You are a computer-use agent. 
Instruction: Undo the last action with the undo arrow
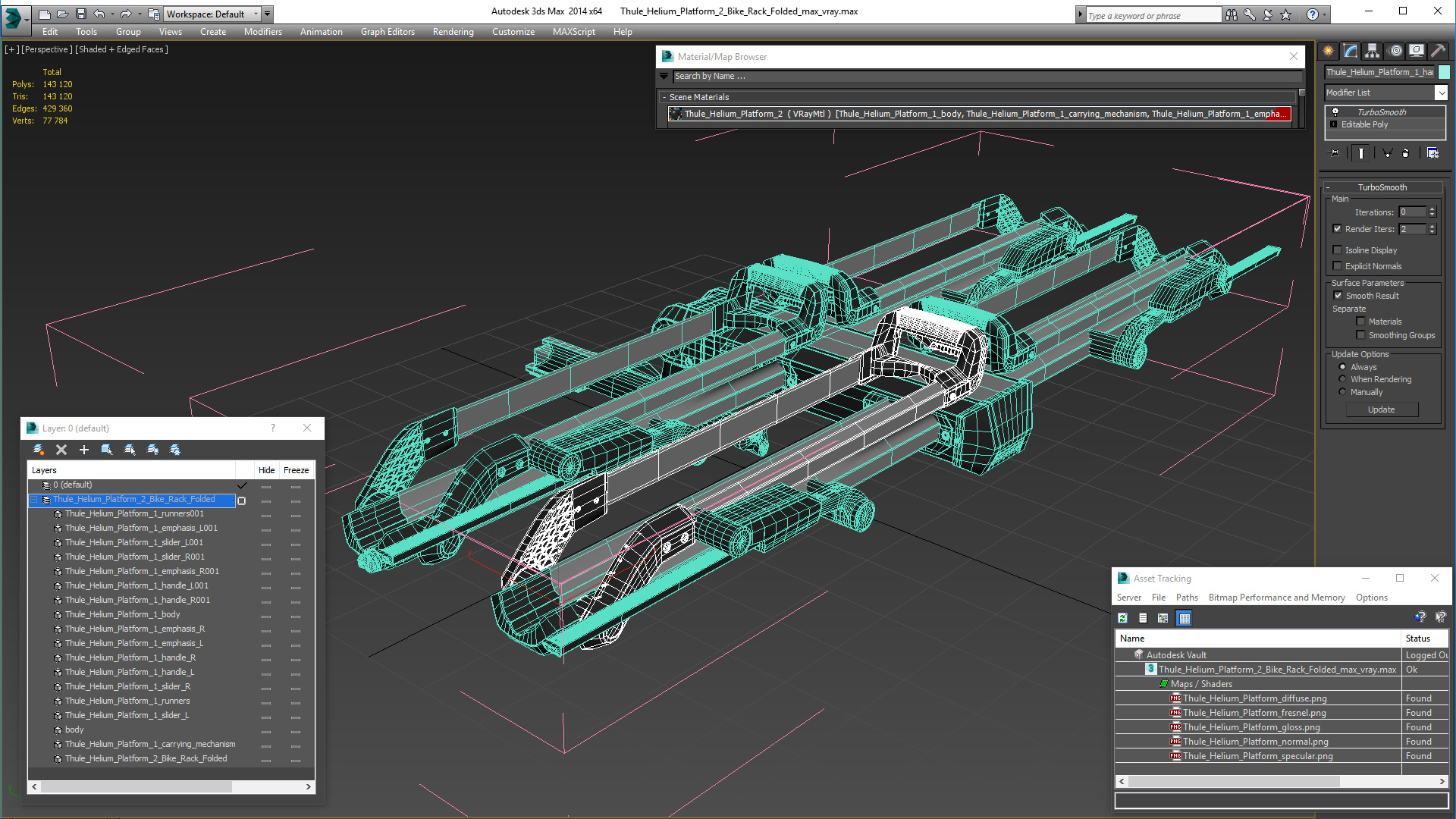coord(99,14)
